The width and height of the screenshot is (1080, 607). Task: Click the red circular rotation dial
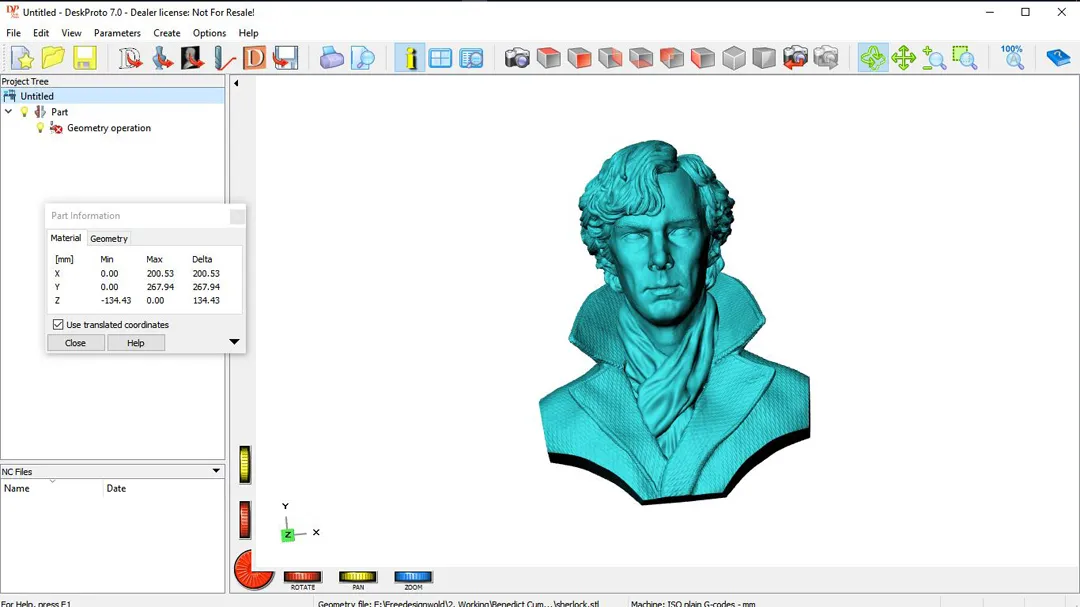(252, 570)
